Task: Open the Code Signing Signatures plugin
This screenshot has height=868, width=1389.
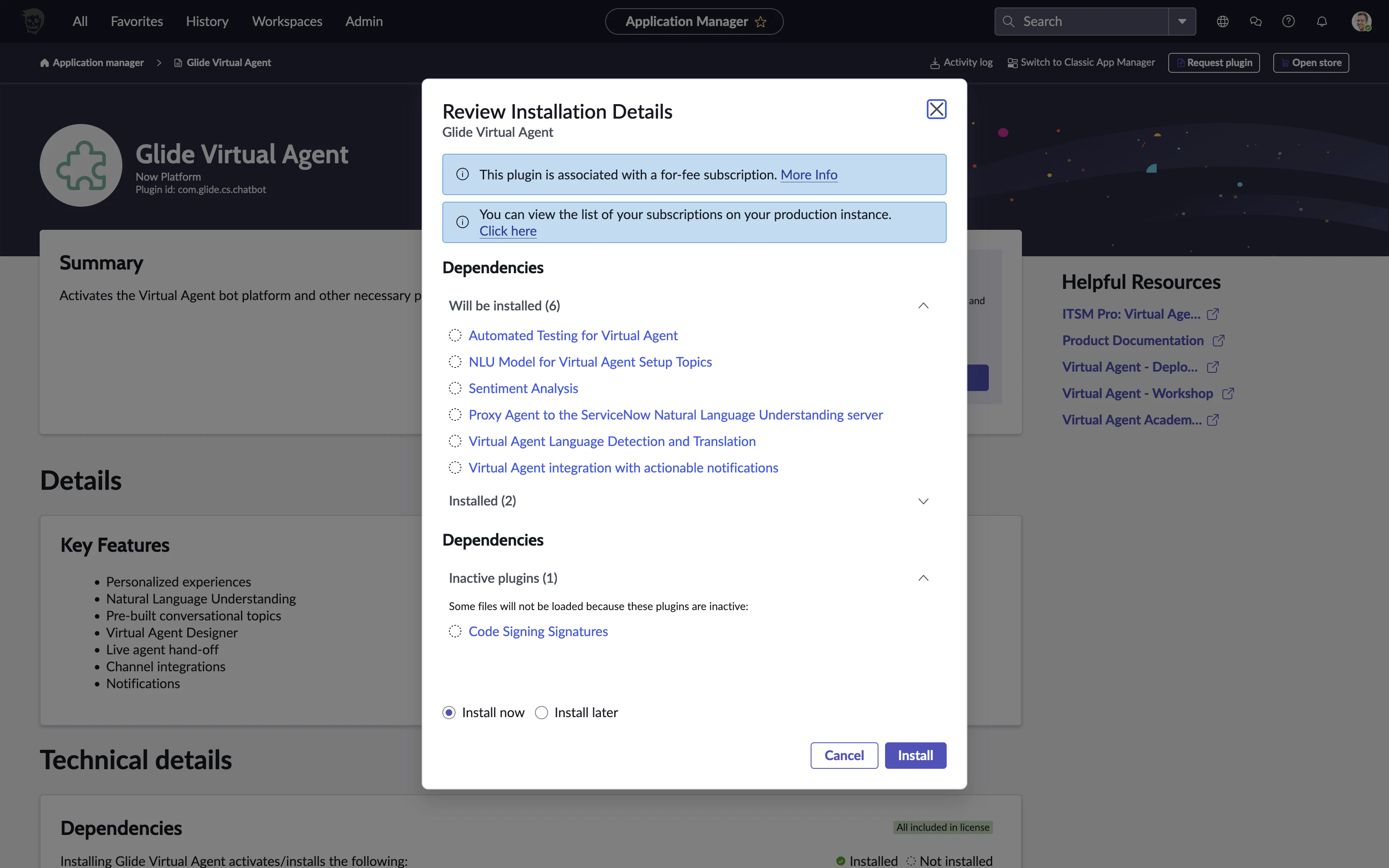Action: pyautogui.click(x=538, y=631)
